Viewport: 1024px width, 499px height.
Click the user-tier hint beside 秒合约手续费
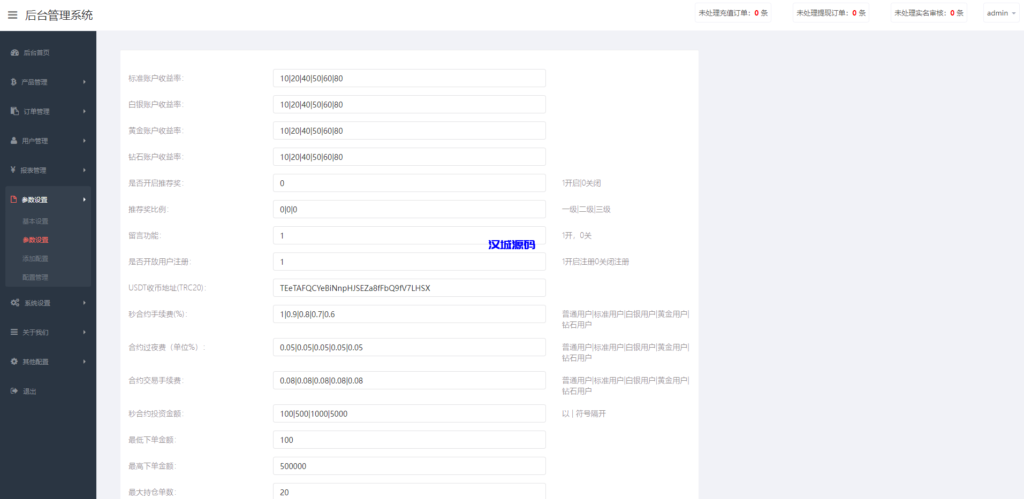click(x=625, y=319)
